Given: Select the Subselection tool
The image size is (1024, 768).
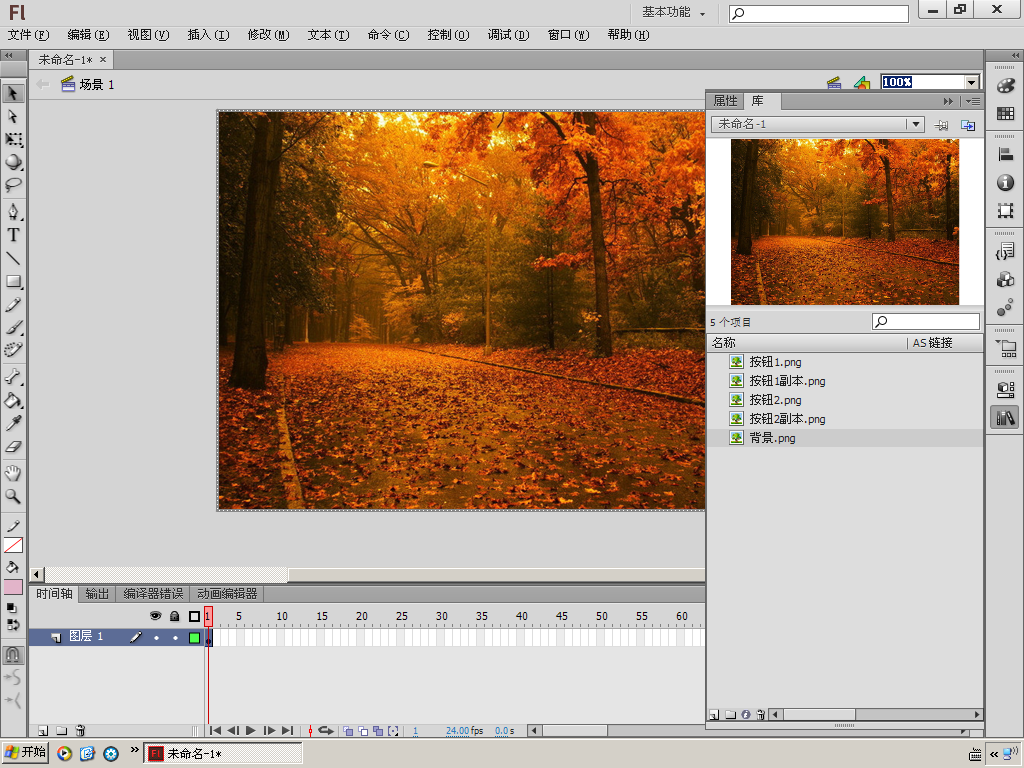Looking at the screenshot, I should click(x=12, y=116).
